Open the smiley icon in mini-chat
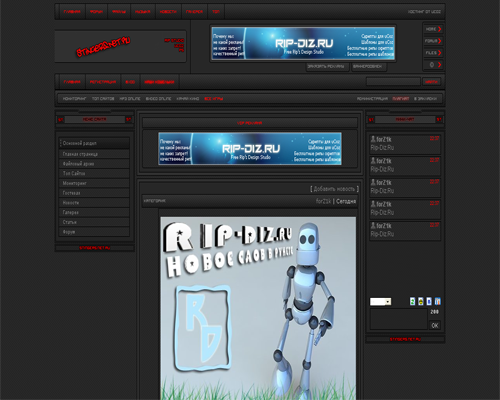 tap(421, 301)
